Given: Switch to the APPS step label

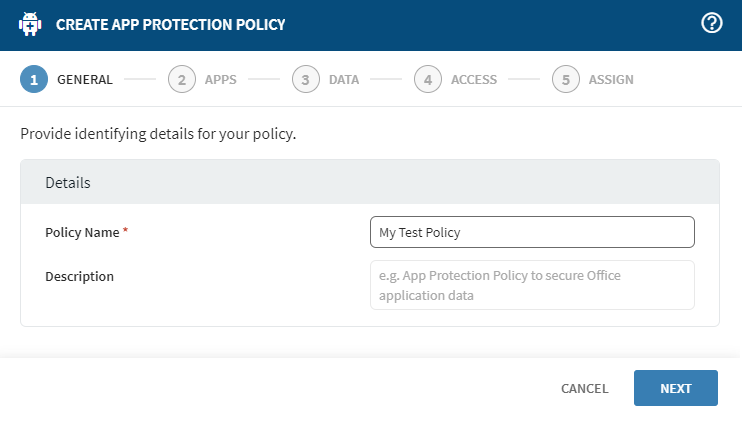Looking at the screenshot, I should tap(220, 80).
